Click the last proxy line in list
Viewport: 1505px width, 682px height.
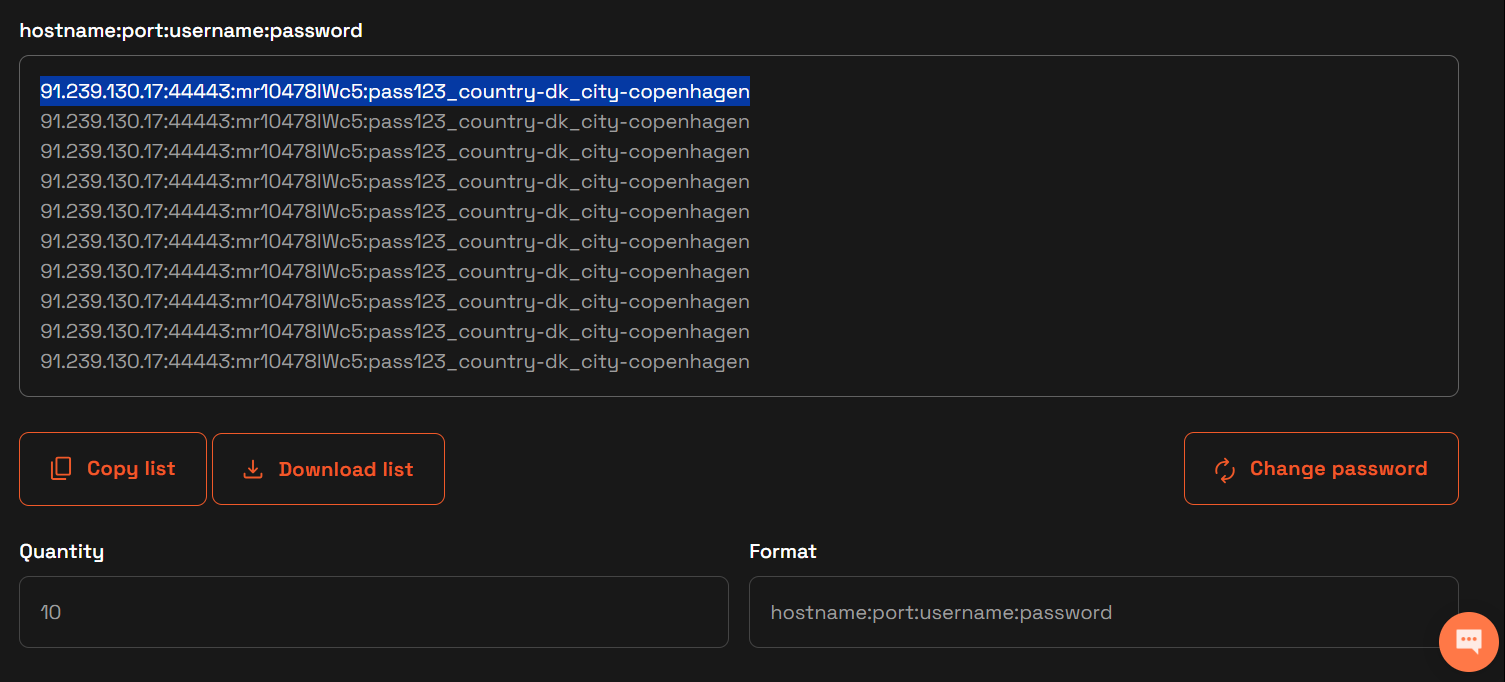395,362
